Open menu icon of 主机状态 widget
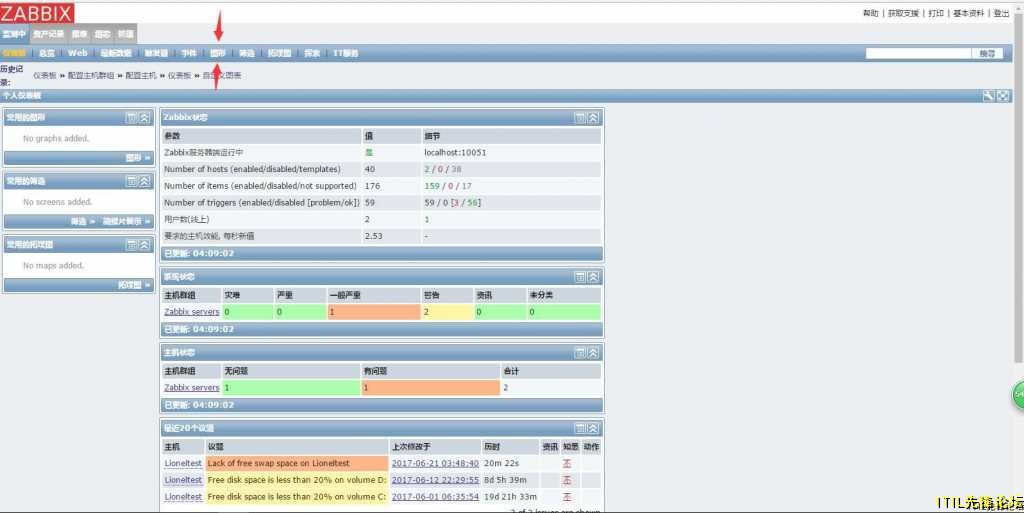Viewport: 1024px width, 513px height. click(580, 352)
